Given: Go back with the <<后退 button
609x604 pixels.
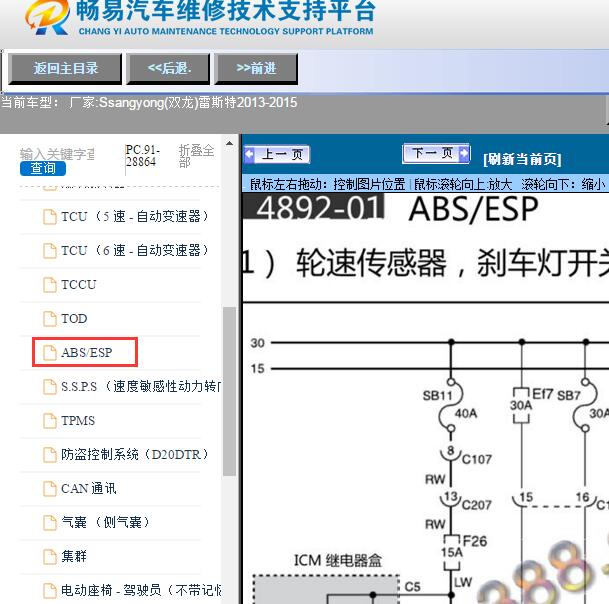Looking at the screenshot, I should 168,69.
